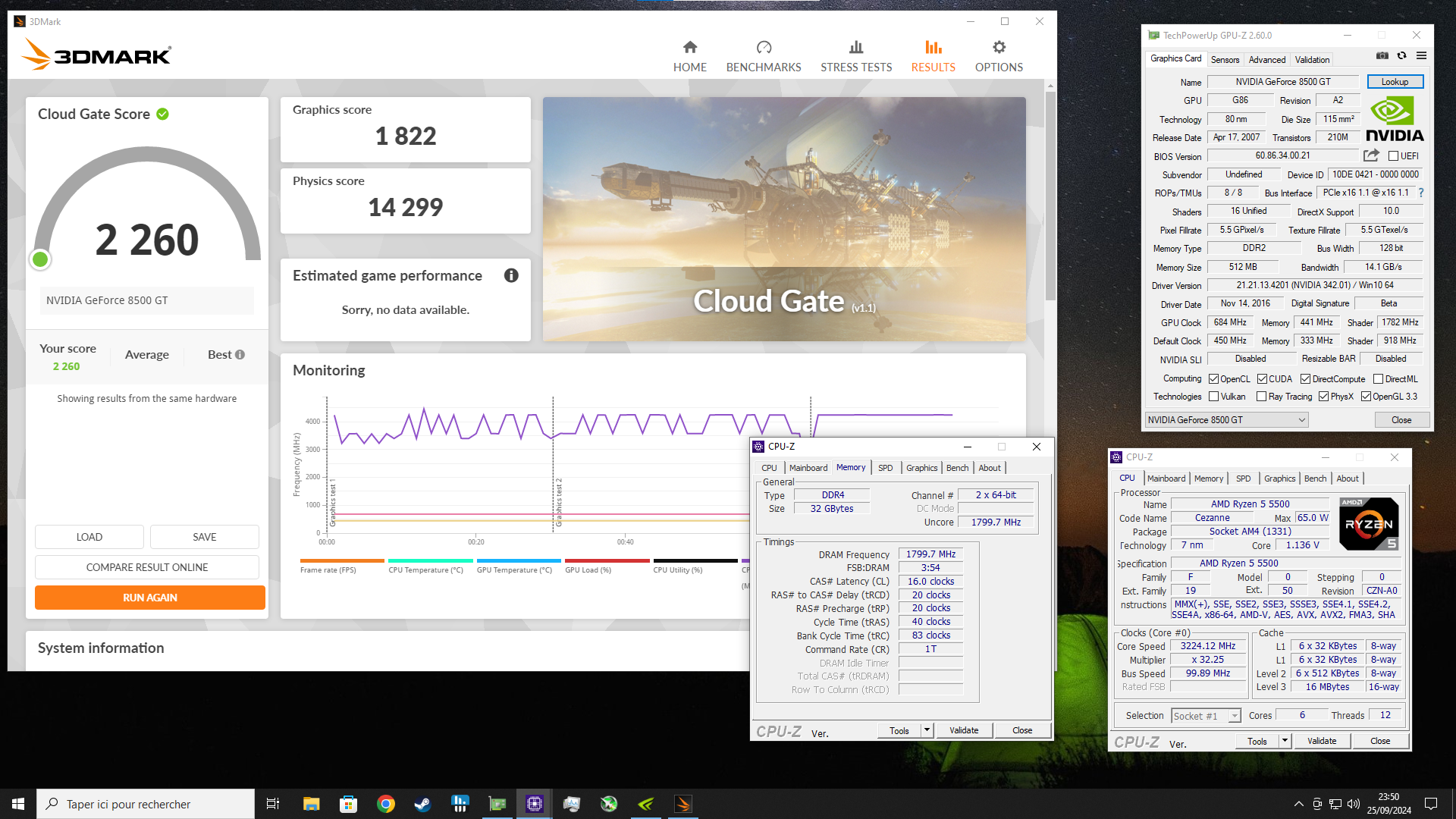The image size is (1456, 819).
Task: Click COMPARE RESULT ONLINE button
Action: [x=146, y=567]
